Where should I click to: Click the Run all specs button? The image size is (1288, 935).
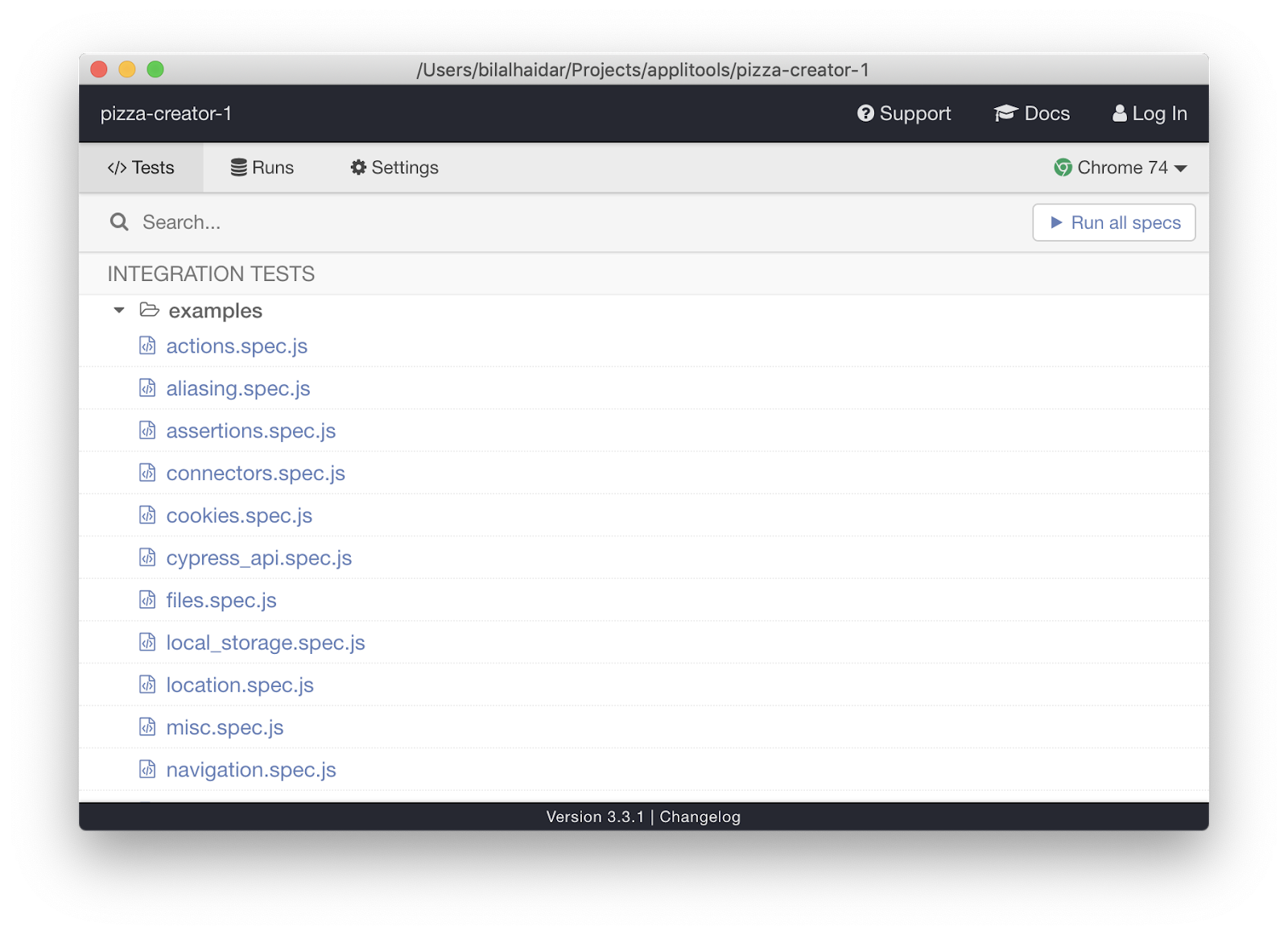(1113, 222)
